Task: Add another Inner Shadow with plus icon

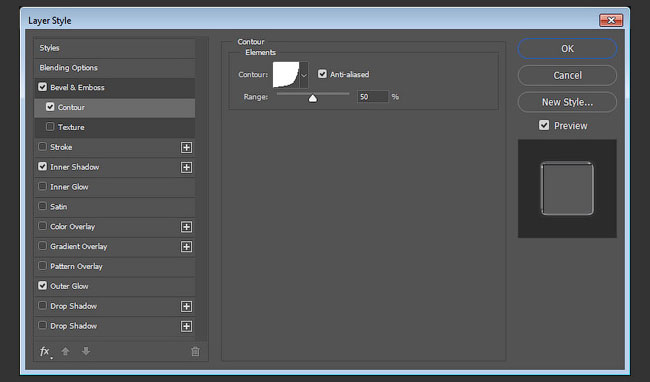Action: pyautogui.click(x=186, y=167)
